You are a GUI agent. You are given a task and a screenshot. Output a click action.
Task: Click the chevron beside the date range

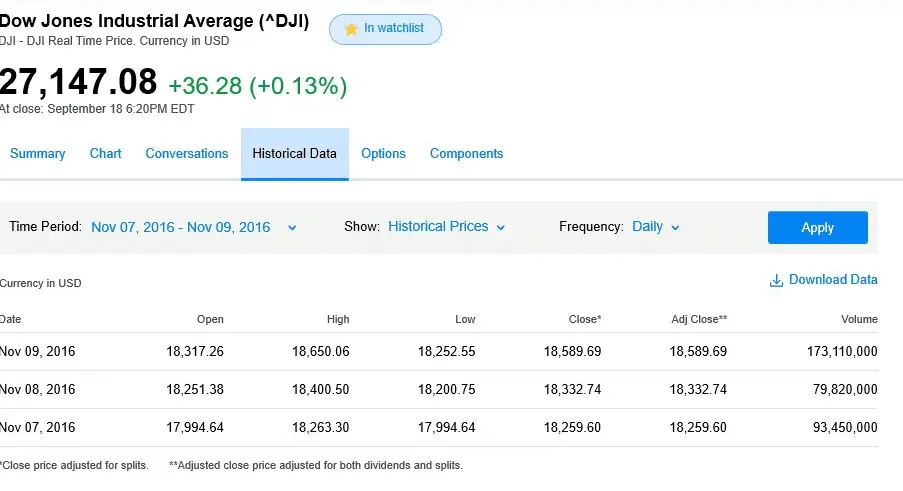click(x=292, y=228)
